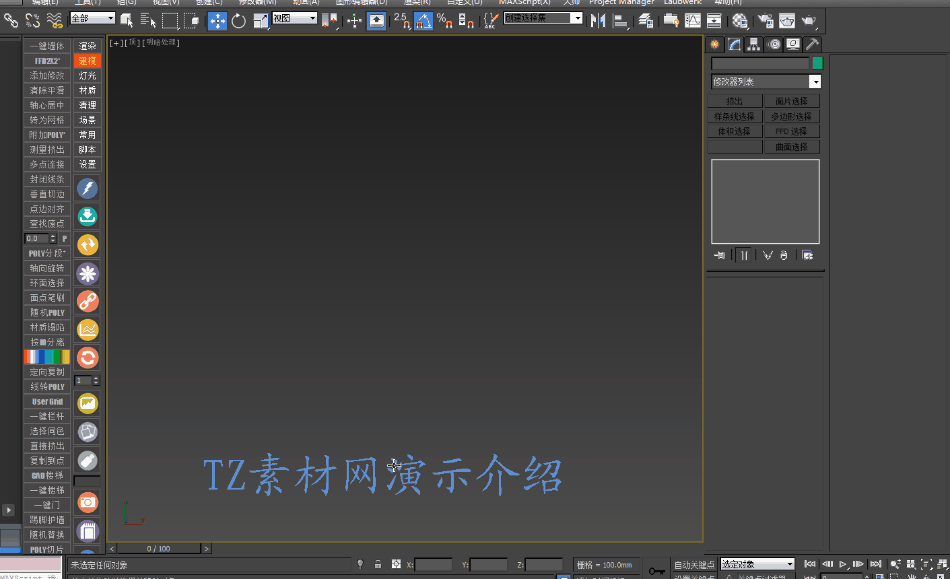Image resolution: width=950 pixels, height=579 pixels.
Task: Activate the Select and Scale tool
Action: [261, 21]
